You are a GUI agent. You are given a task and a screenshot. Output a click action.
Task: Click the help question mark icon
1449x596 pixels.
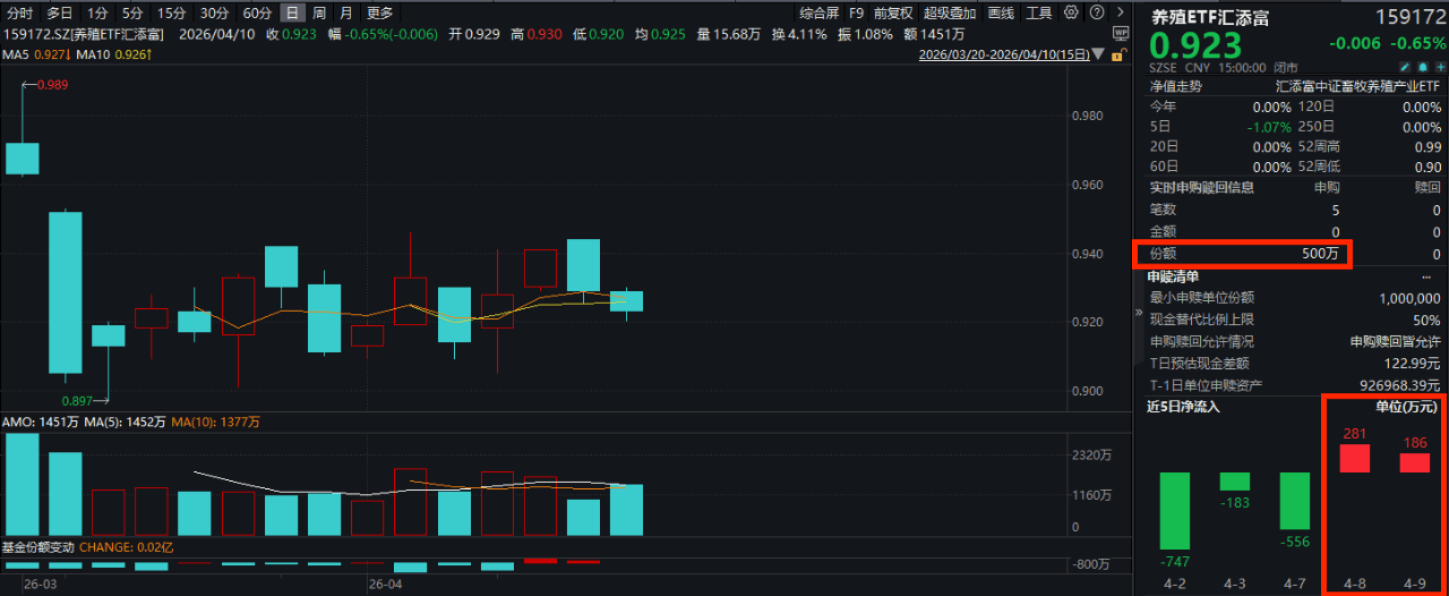click(1097, 12)
